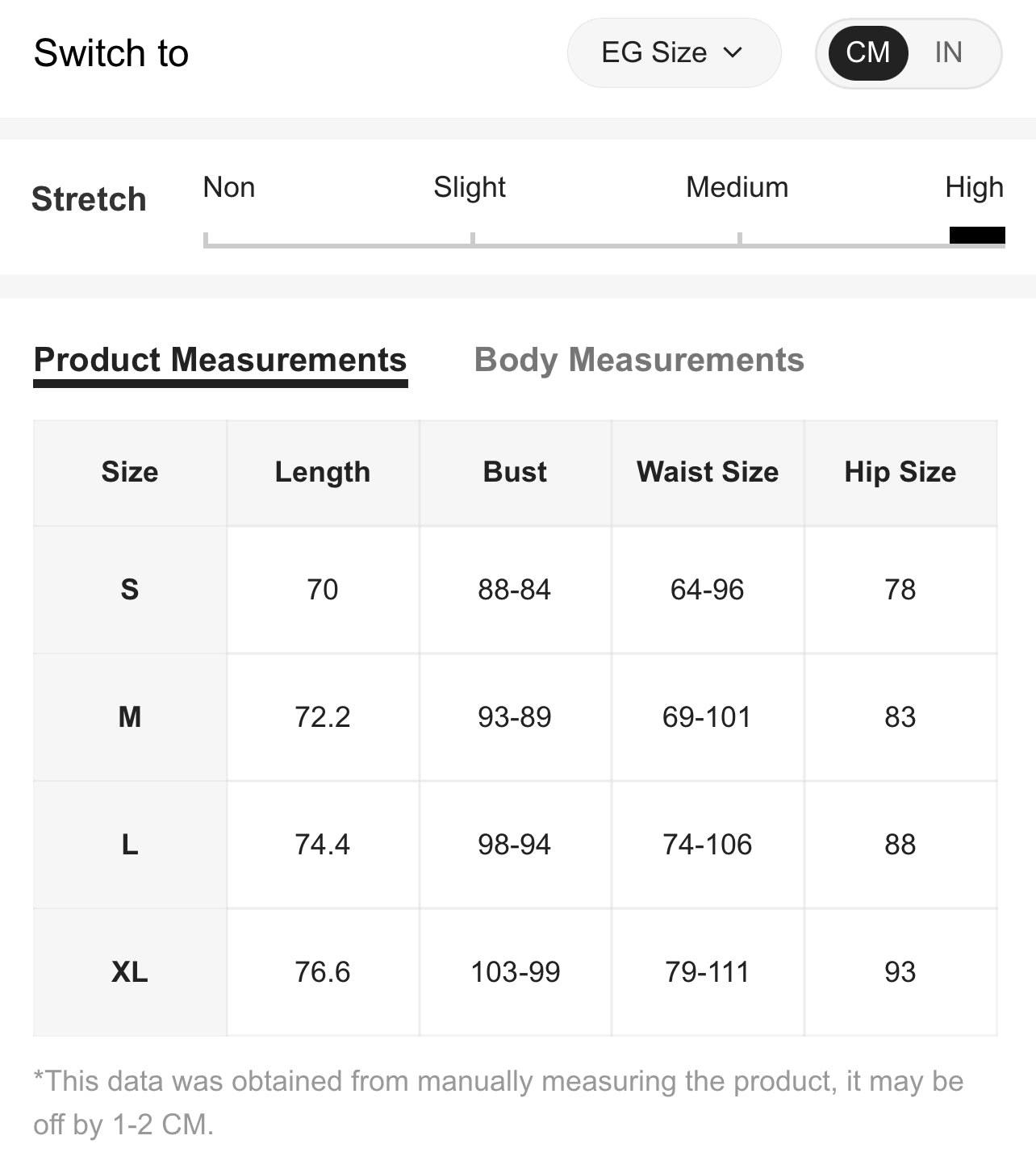1036x1169 pixels.
Task: Select the M size row
Action: [x=130, y=717]
